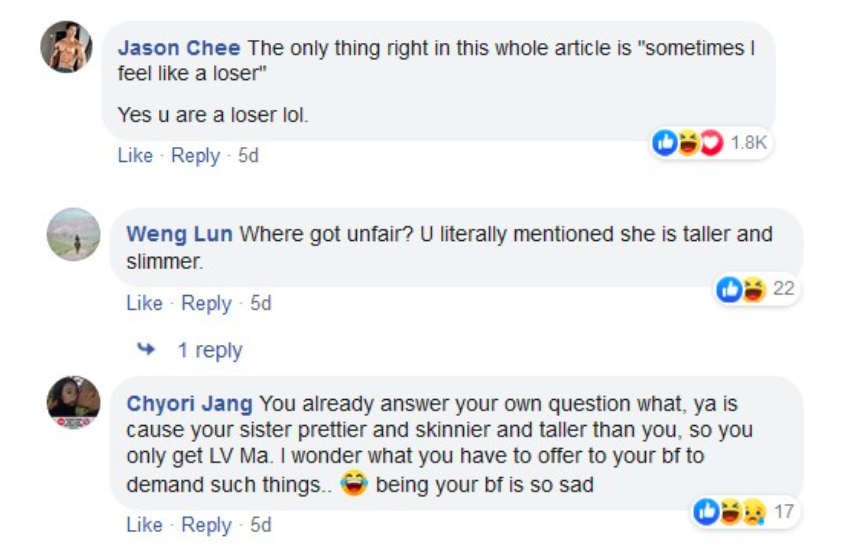Image resolution: width=845 pixels, height=550 pixels.
Task: Expand the 1 reply thread
Action: 209,350
